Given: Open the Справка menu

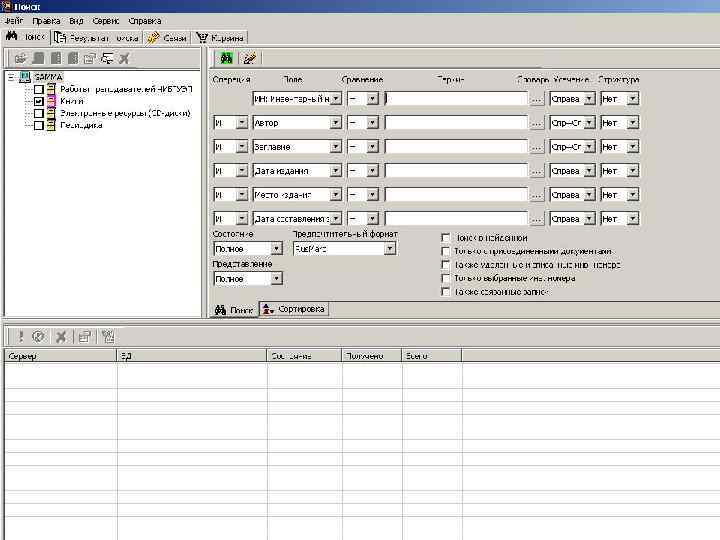Looking at the screenshot, I should pyautogui.click(x=145, y=21).
